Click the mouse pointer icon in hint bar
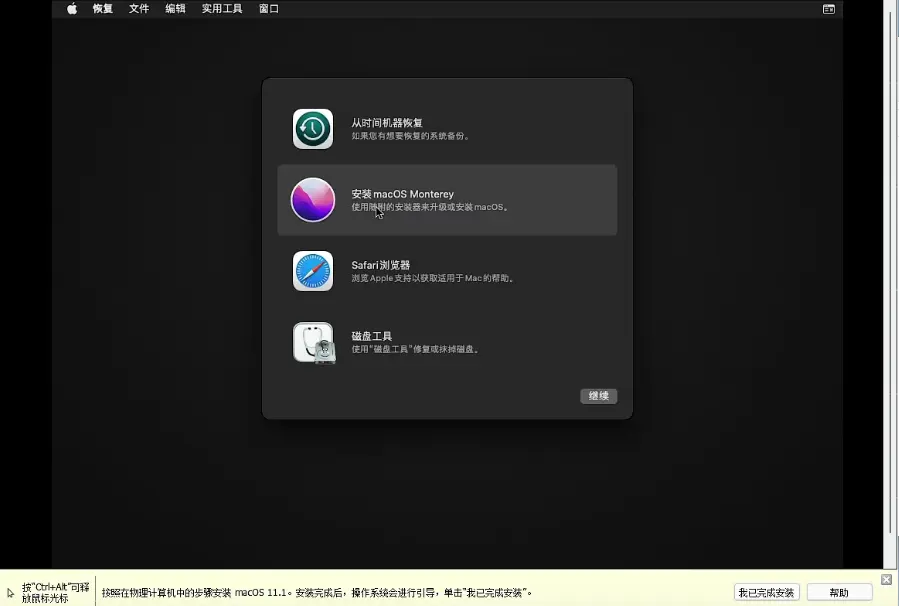 [11, 593]
